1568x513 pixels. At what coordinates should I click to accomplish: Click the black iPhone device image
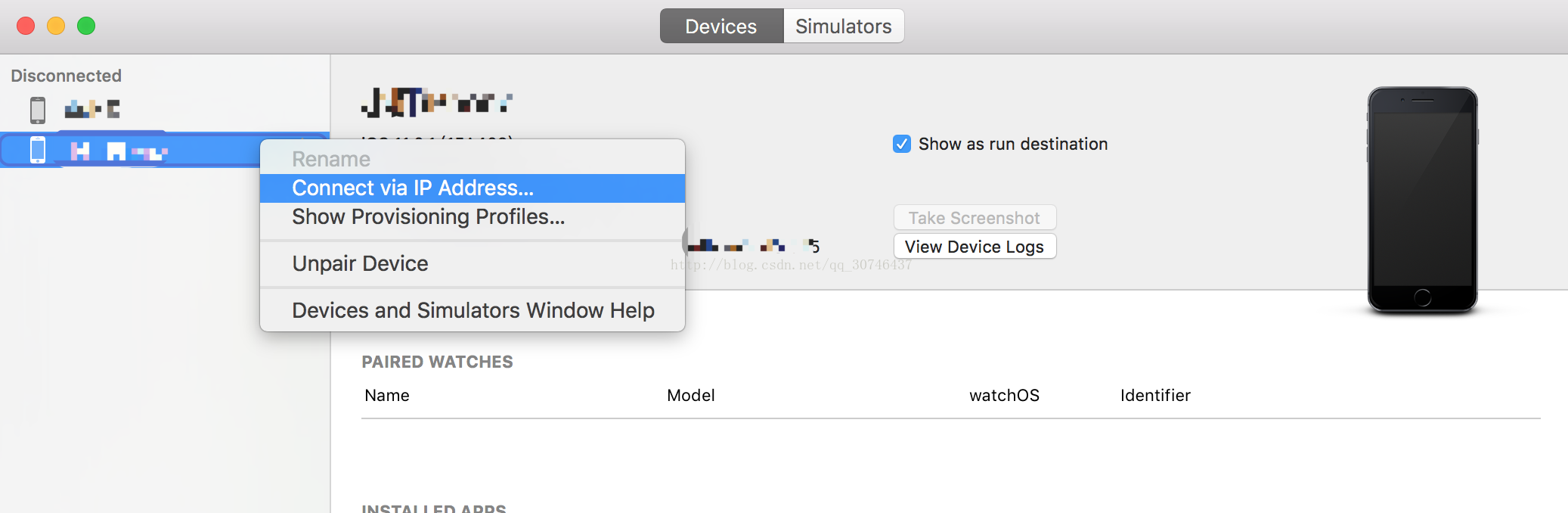click(1422, 200)
